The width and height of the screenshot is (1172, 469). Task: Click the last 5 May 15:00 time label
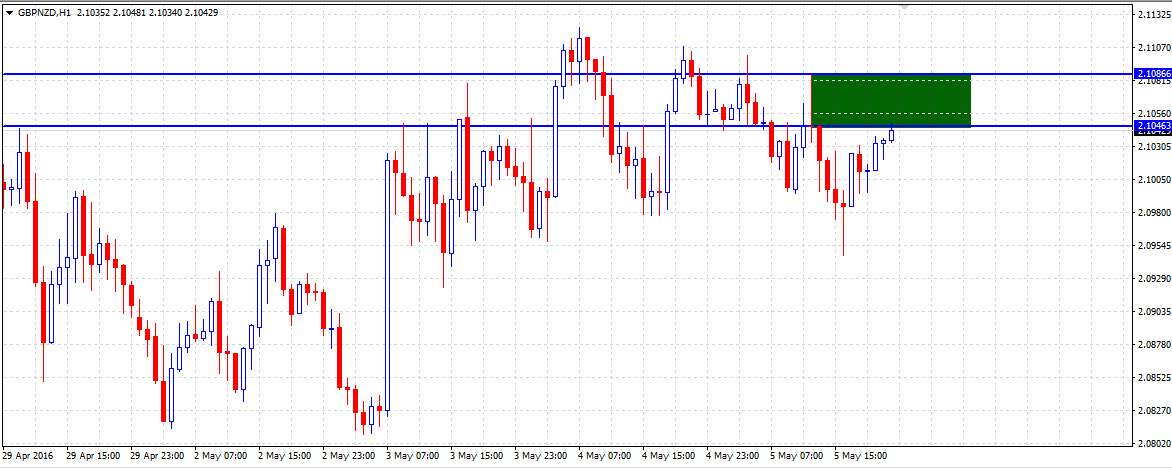tap(862, 456)
